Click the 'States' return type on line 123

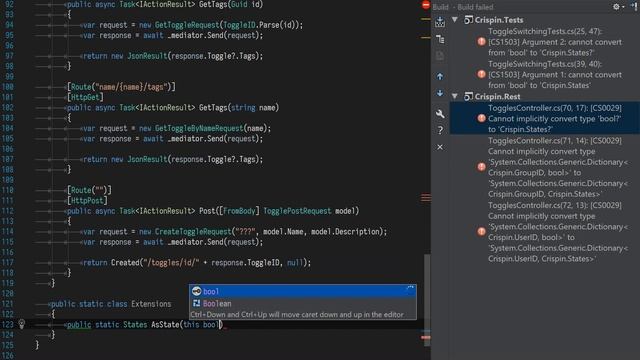[x=135, y=324]
